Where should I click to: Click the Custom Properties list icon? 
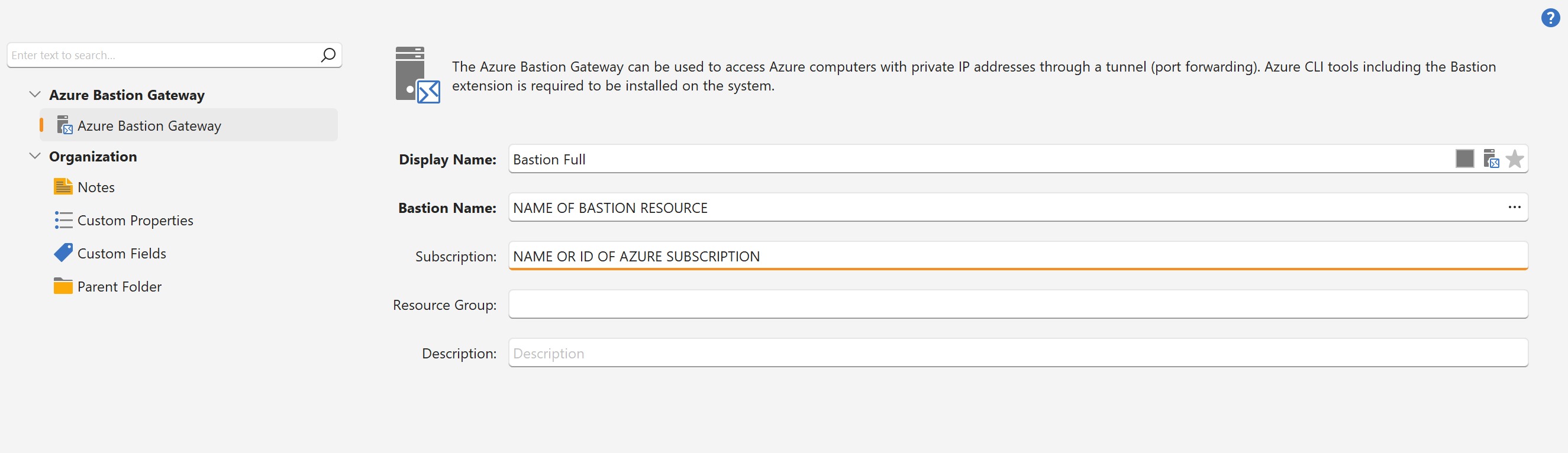(x=63, y=220)
